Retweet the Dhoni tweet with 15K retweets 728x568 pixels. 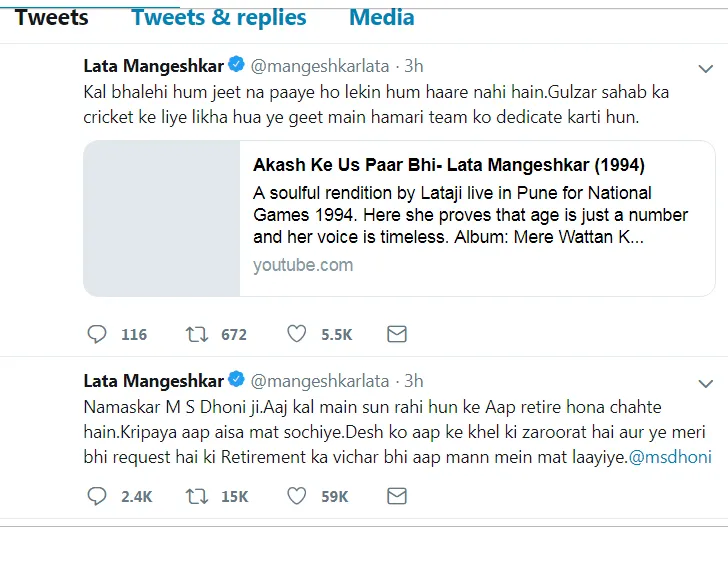pyautogui.click(x=197, y=496)
